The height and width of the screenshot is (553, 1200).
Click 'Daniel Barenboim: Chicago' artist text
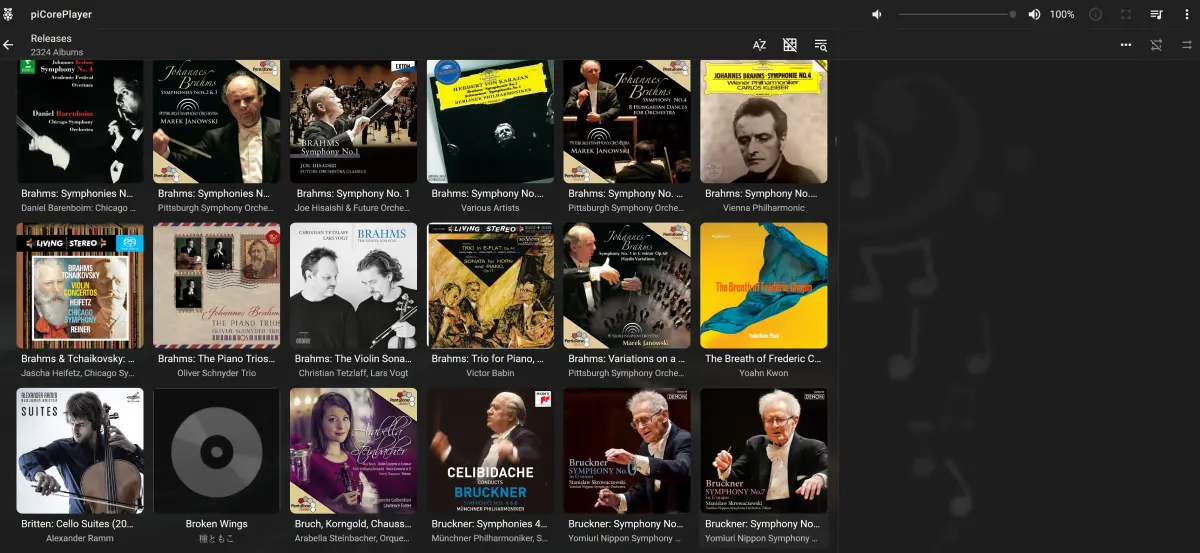click(x=79, y=208)
